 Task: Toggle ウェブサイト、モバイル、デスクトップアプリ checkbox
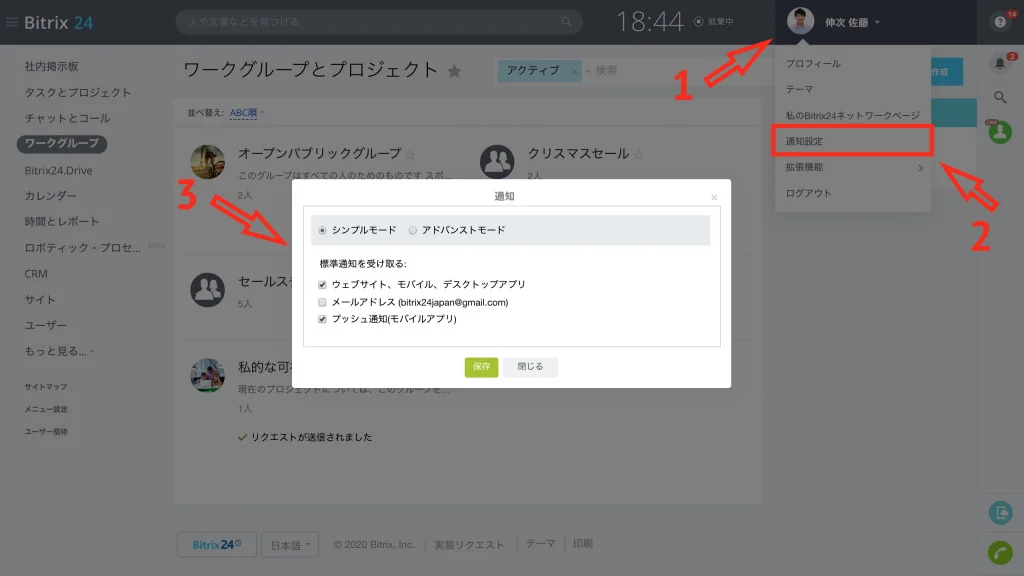322,285
